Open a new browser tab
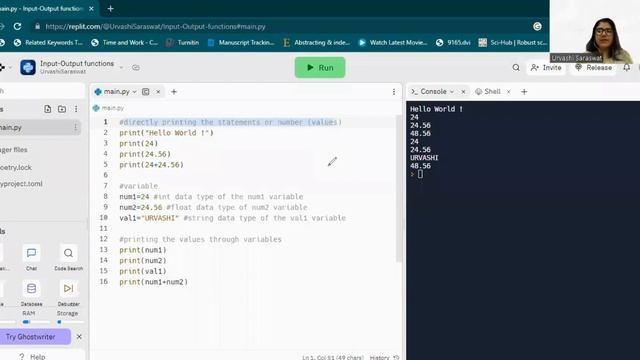The height and width of the screenshot is (360, 640). coord(111,9)
